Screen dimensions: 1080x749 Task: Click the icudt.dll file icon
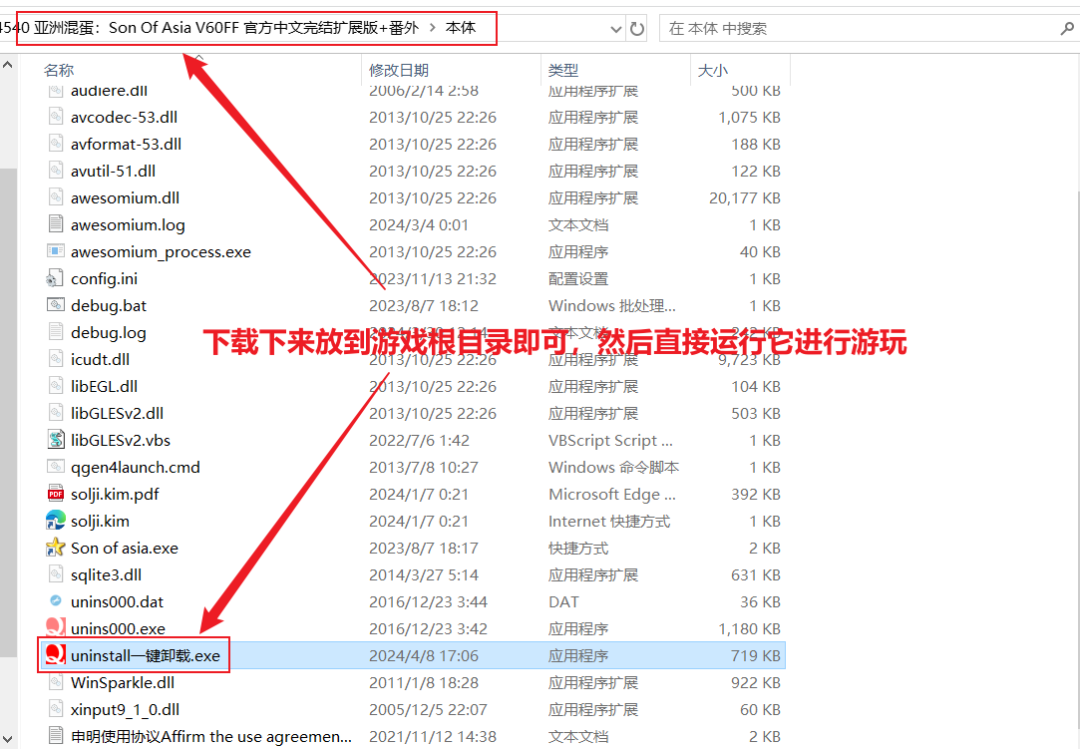point(56,359)
